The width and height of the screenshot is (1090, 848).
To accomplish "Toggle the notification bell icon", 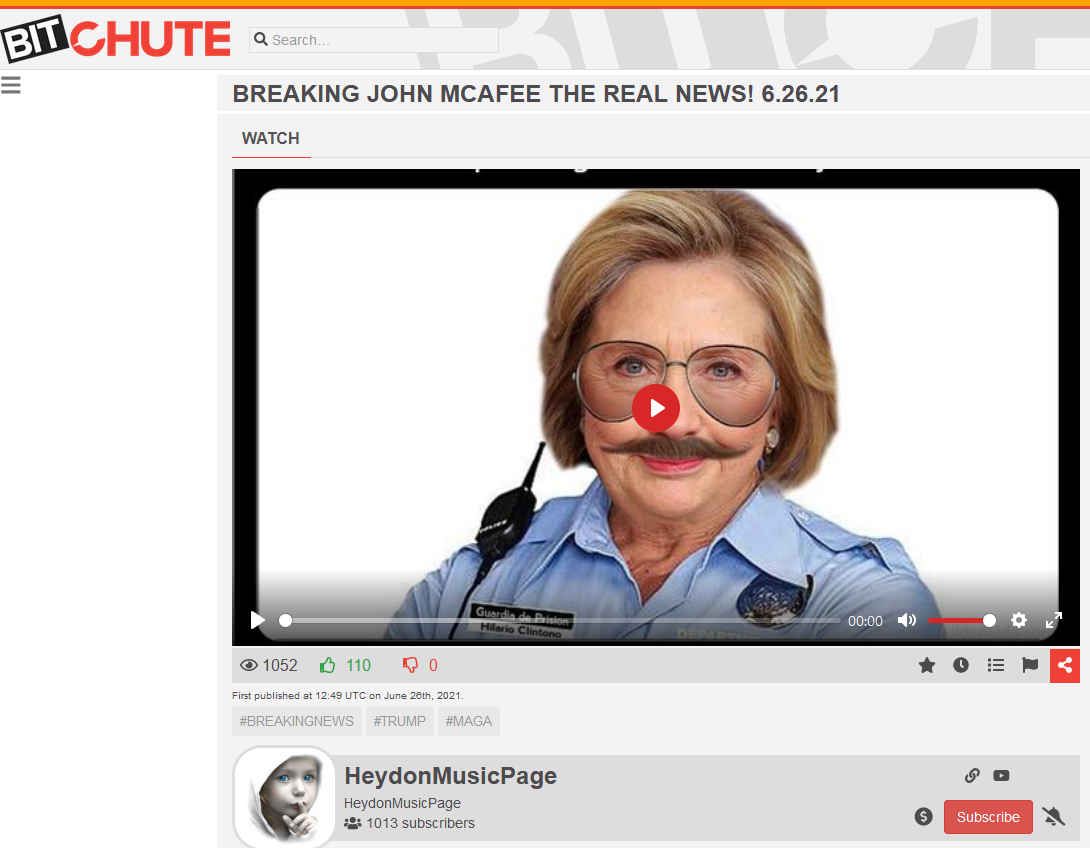I will pyautogui.click(x=1054, y=816).
